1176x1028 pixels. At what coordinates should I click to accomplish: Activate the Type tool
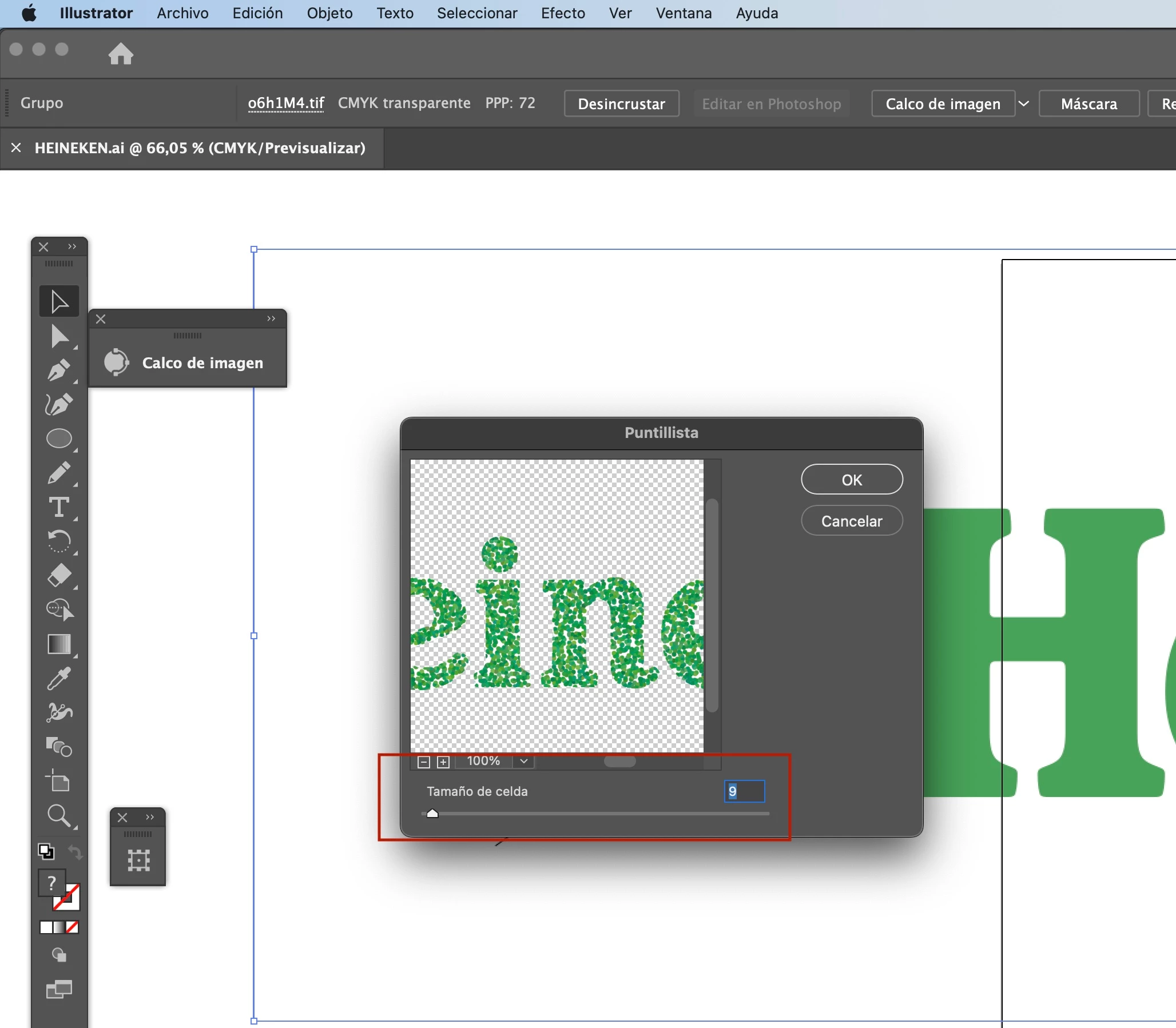click(58, 507)
